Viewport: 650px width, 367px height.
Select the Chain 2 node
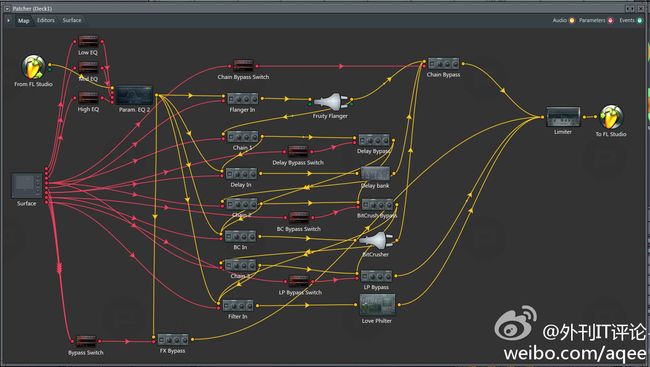[242, 204]
